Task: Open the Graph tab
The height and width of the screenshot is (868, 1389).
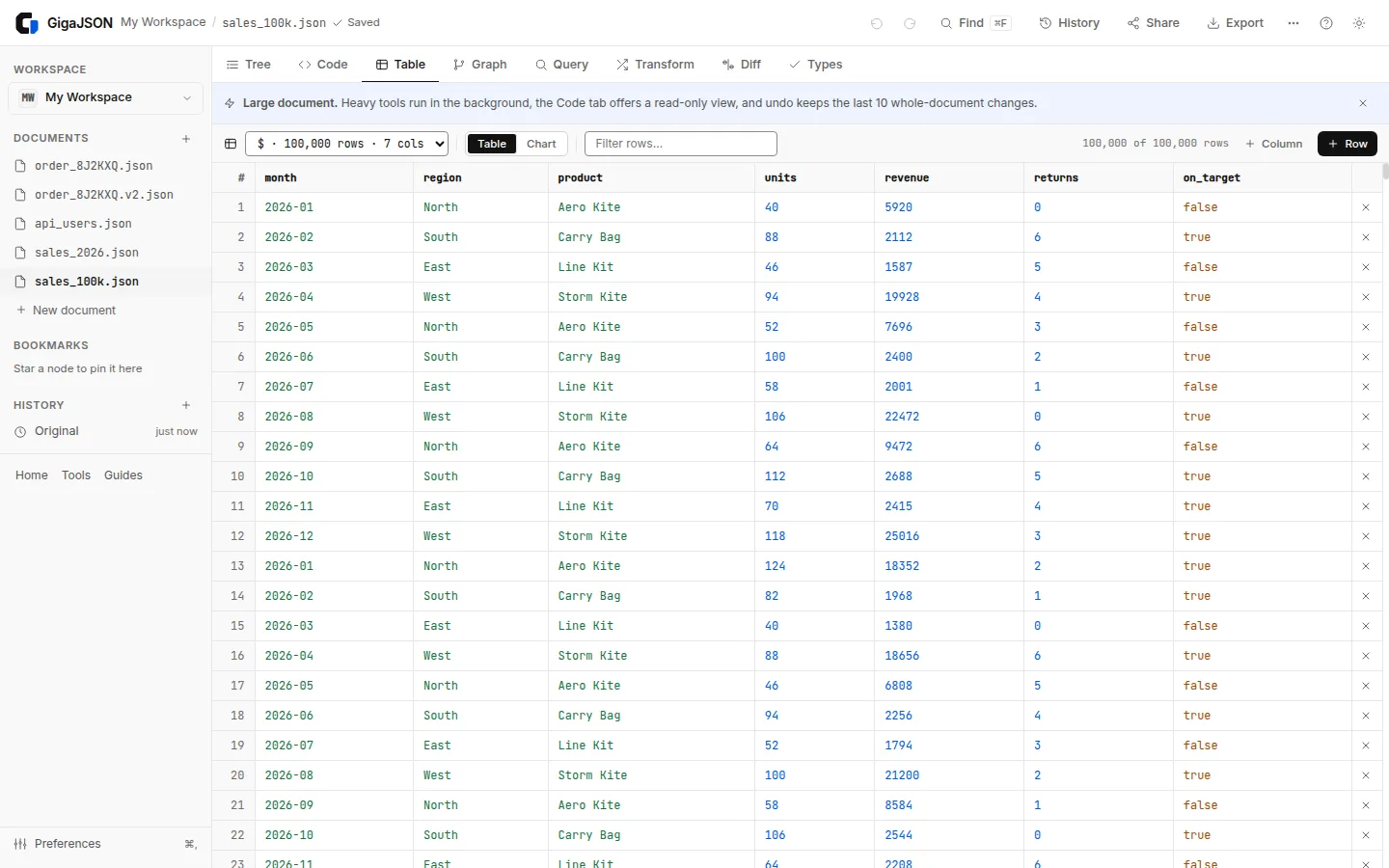Action: pyautogui.click(x=480, y=65)
